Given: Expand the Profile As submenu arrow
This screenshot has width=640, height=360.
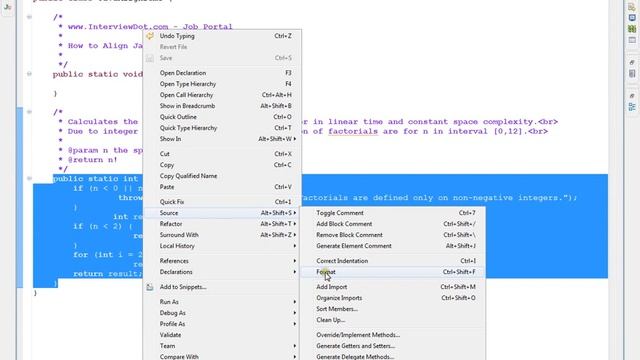Looking at the screenshot, I should (x=295, y=324).
